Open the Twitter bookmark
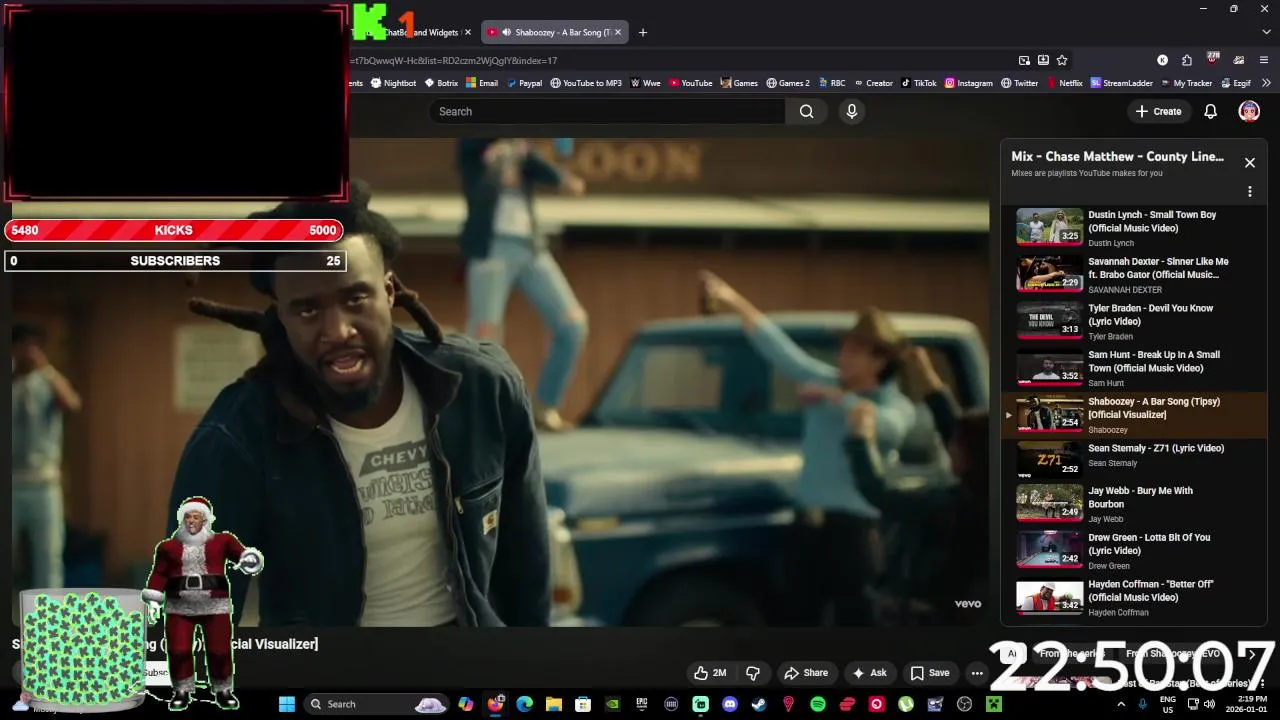 coord(1020,83)
